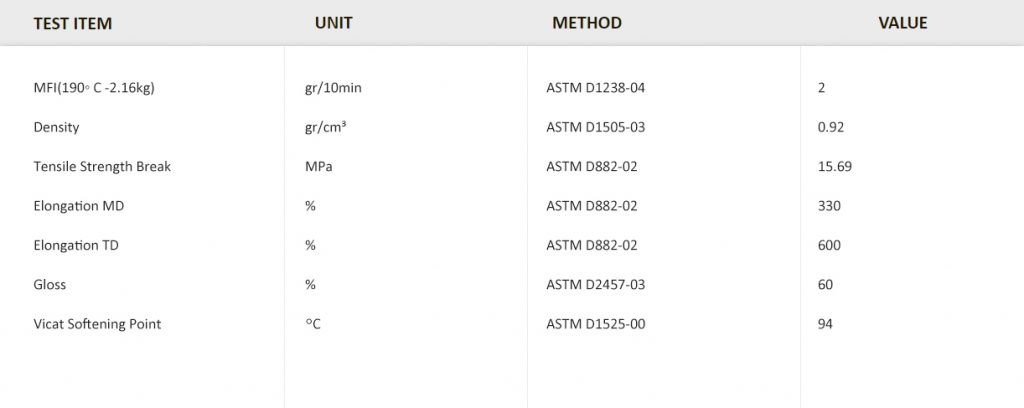Click the ASTM D1505-03 method text

click(595, 127)
